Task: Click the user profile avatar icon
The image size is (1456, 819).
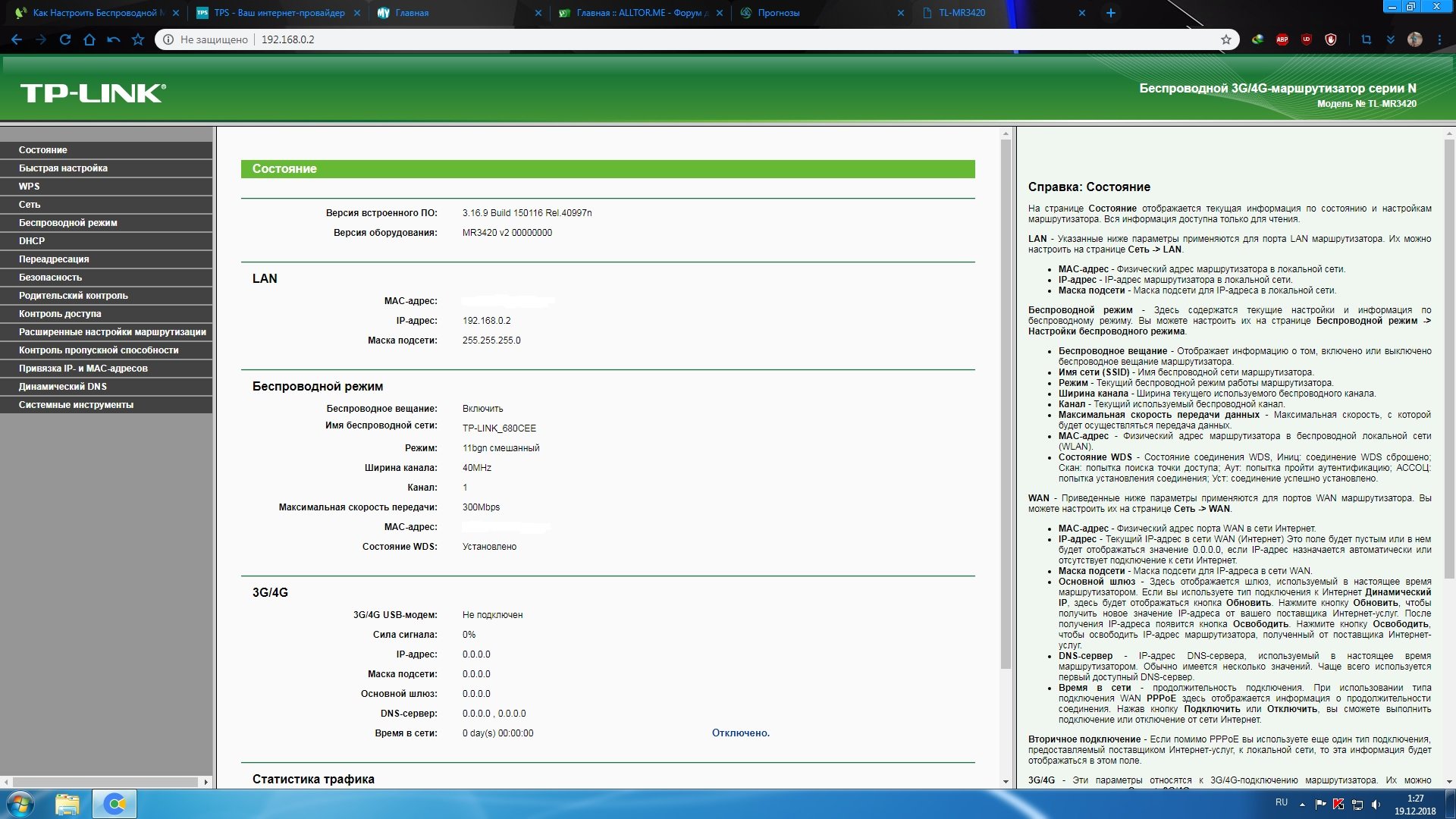Action: (1415, 39)
